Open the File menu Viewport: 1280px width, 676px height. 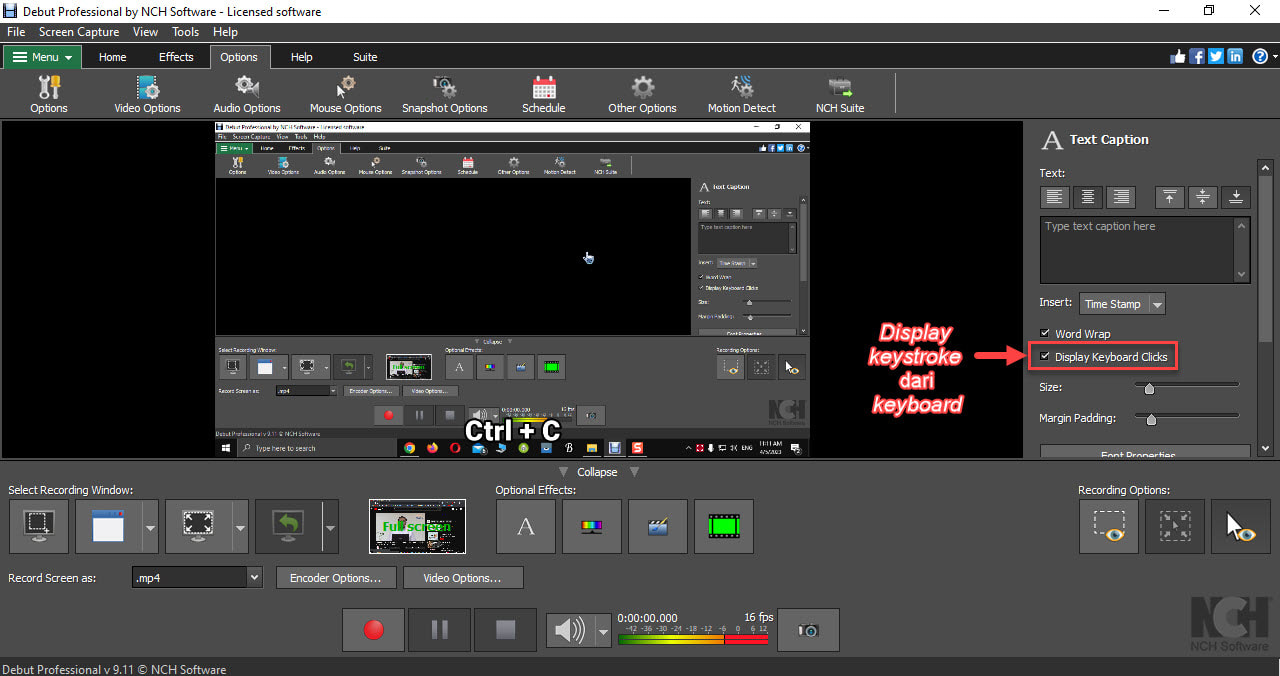coord(16,32)
